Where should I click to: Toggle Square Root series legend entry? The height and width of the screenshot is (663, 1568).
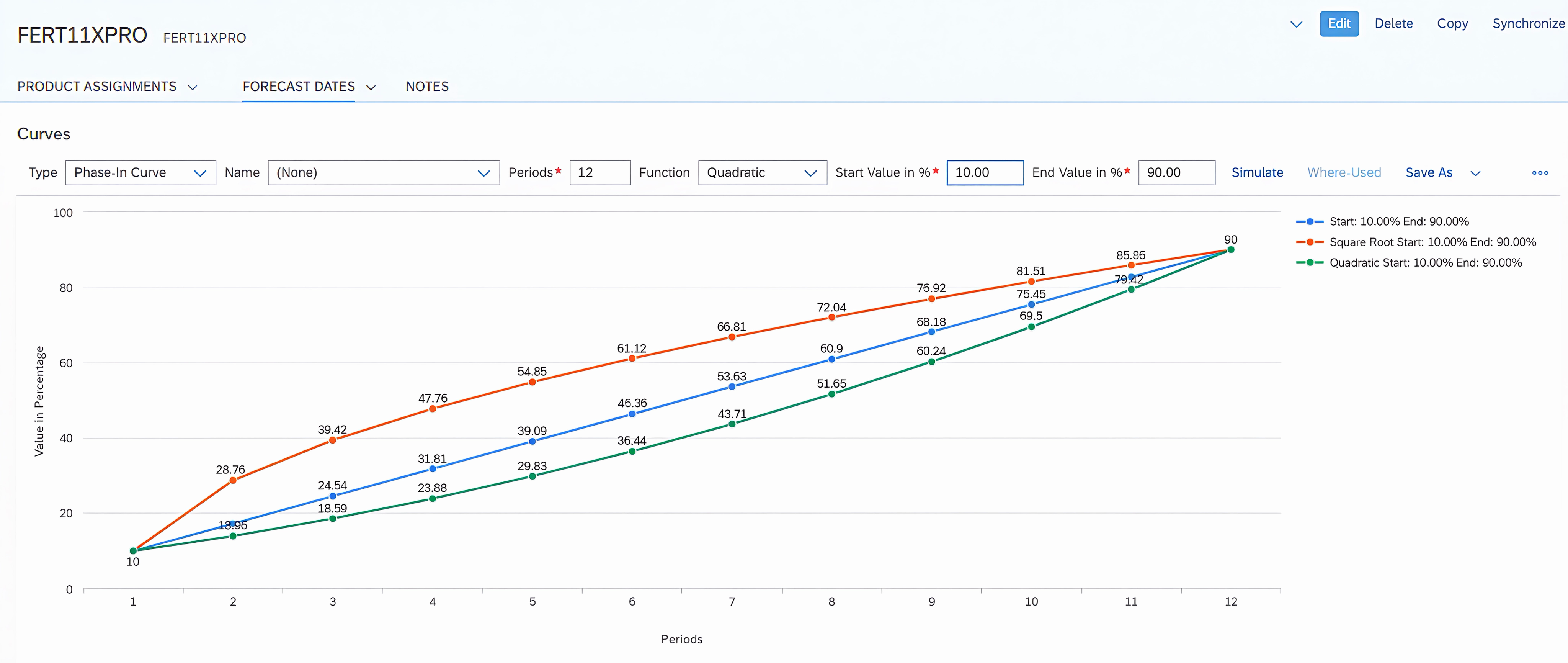[x=1416, y=242]
